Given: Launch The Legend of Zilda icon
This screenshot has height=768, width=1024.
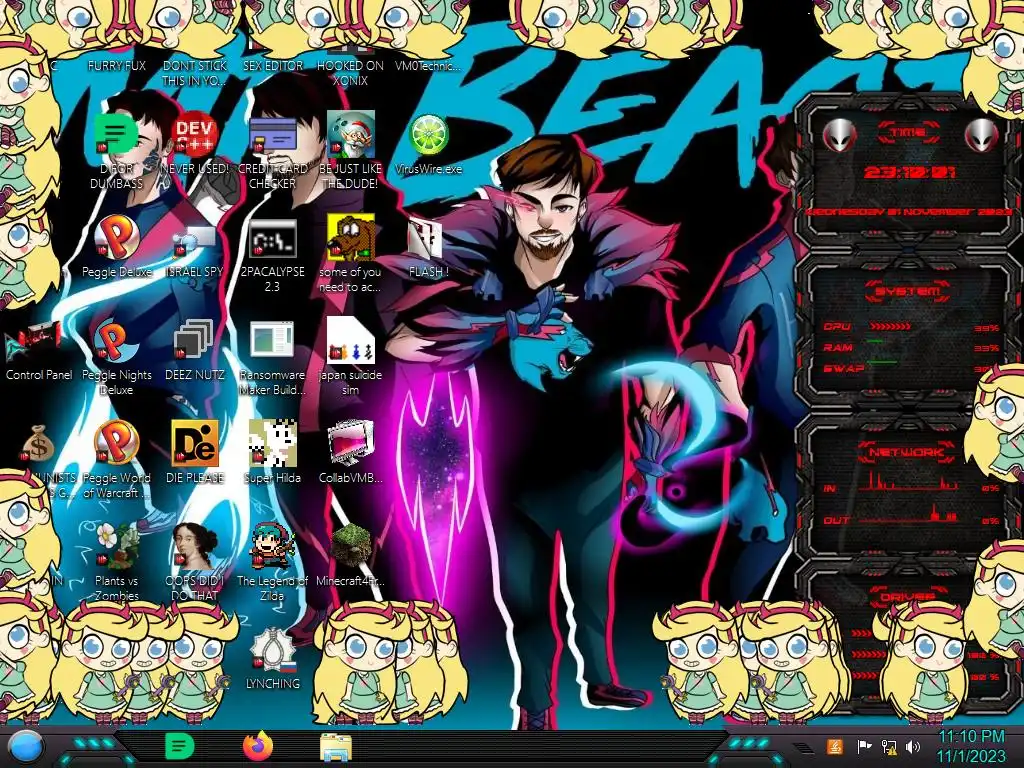Looking at the screenshot, I should 272,547.
